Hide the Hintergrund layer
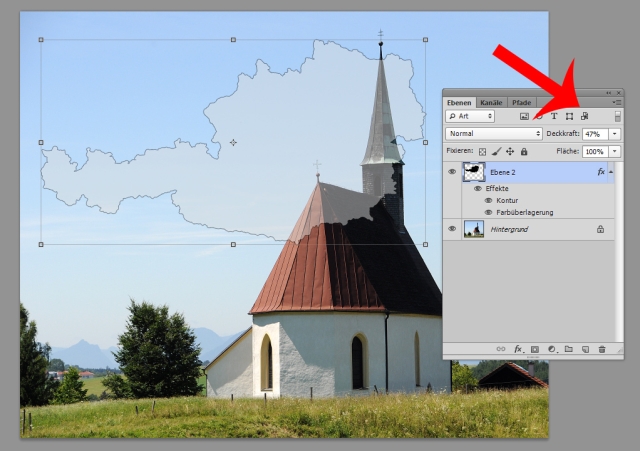 click(x=452, y=229)
